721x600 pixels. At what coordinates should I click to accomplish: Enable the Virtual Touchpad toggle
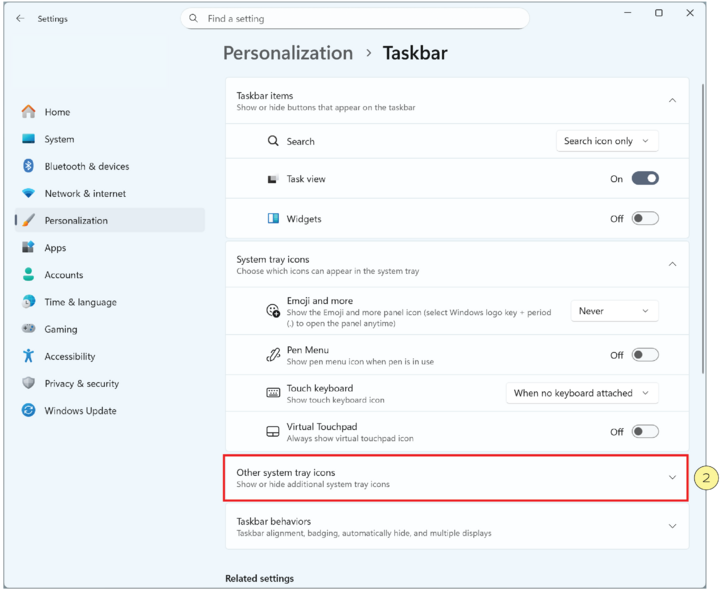pyautogui.click(x=645, y=432)
